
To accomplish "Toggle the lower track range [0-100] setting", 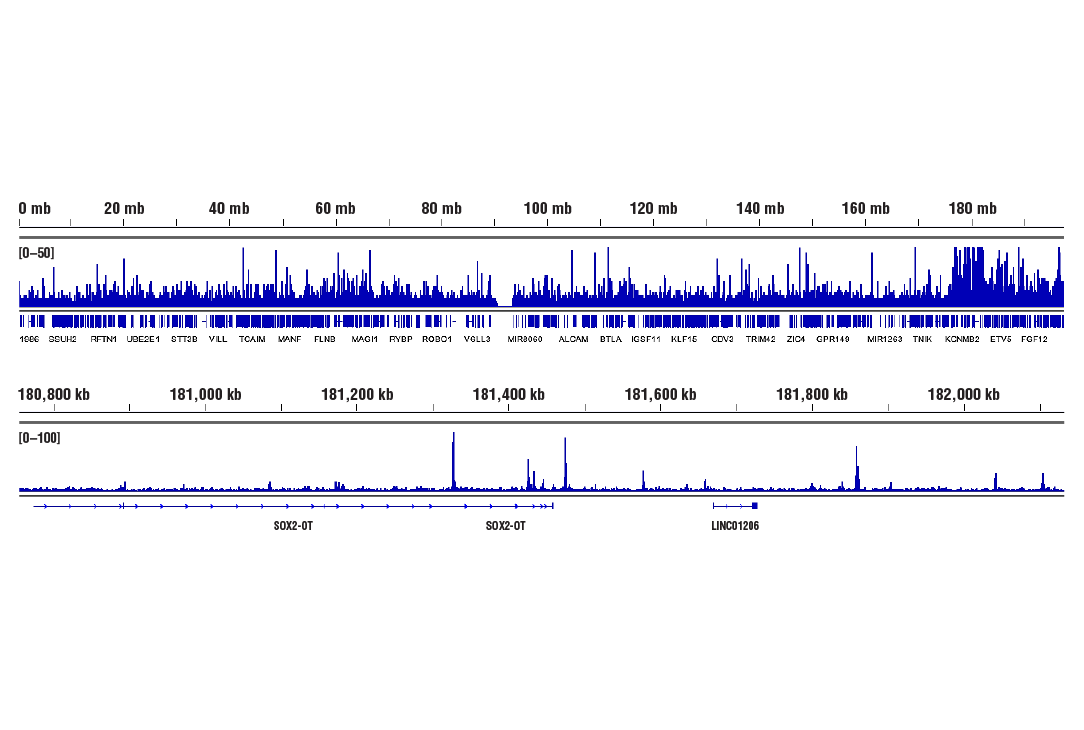I will (38, 438).
